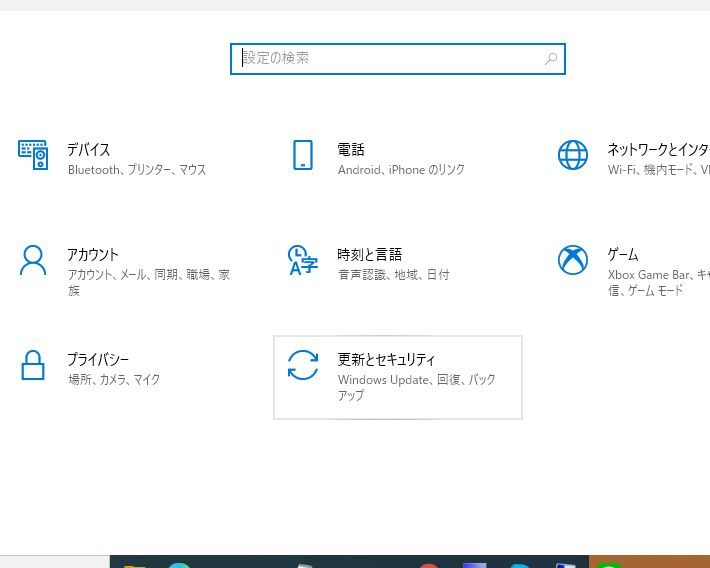Click the '時刻と言語' title text
Image resolution: width=710 pixels, height=568 pixels.
point(369,255)
